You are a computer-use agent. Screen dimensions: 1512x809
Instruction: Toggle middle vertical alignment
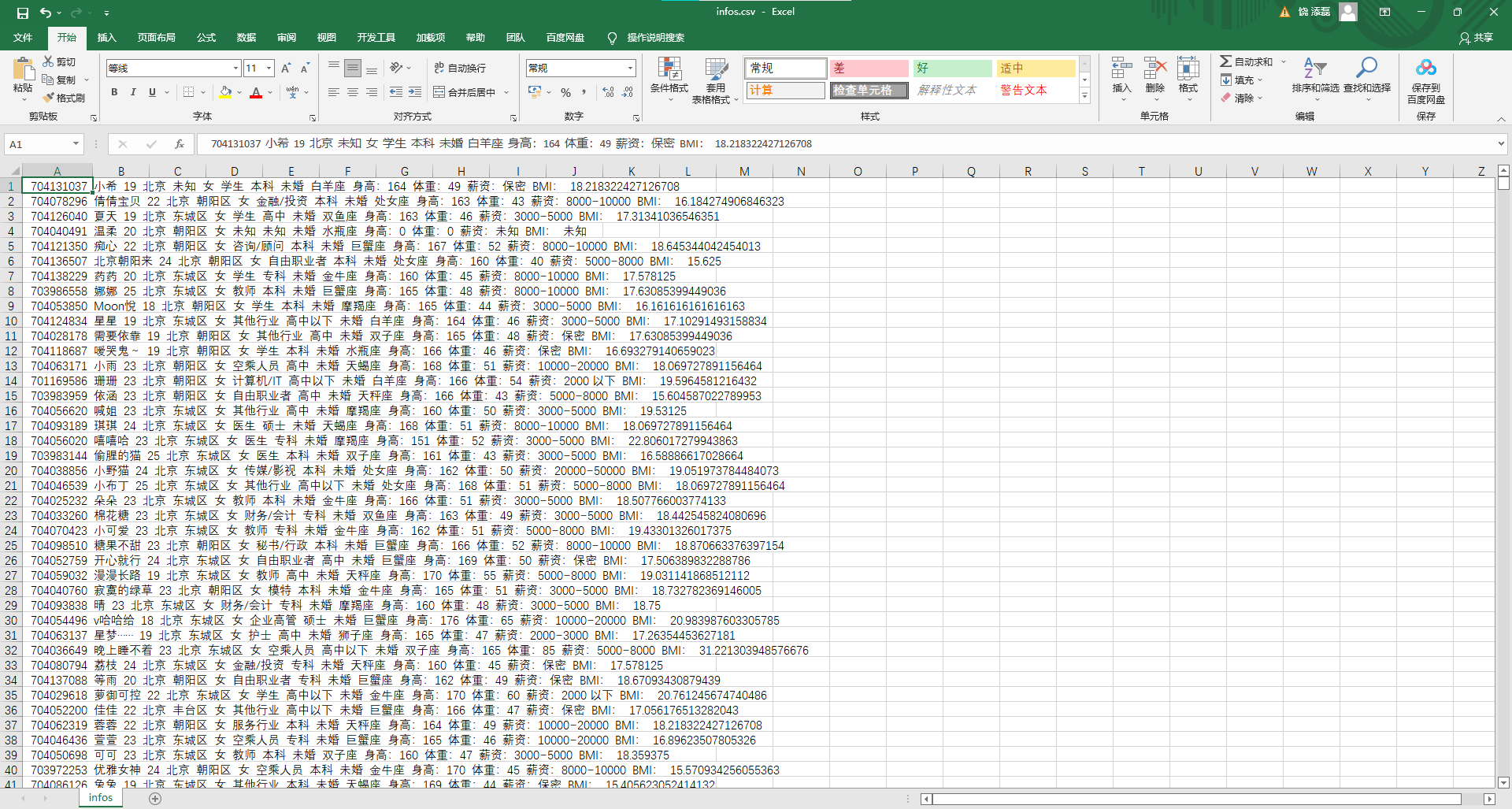(353, 69)
